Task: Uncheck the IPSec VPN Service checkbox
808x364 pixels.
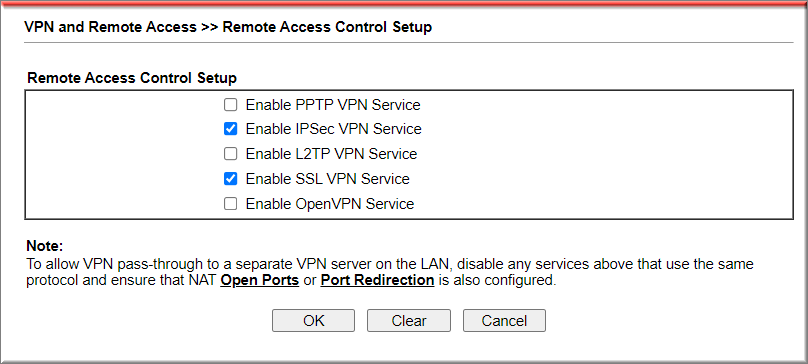Action: coord(230,129)
